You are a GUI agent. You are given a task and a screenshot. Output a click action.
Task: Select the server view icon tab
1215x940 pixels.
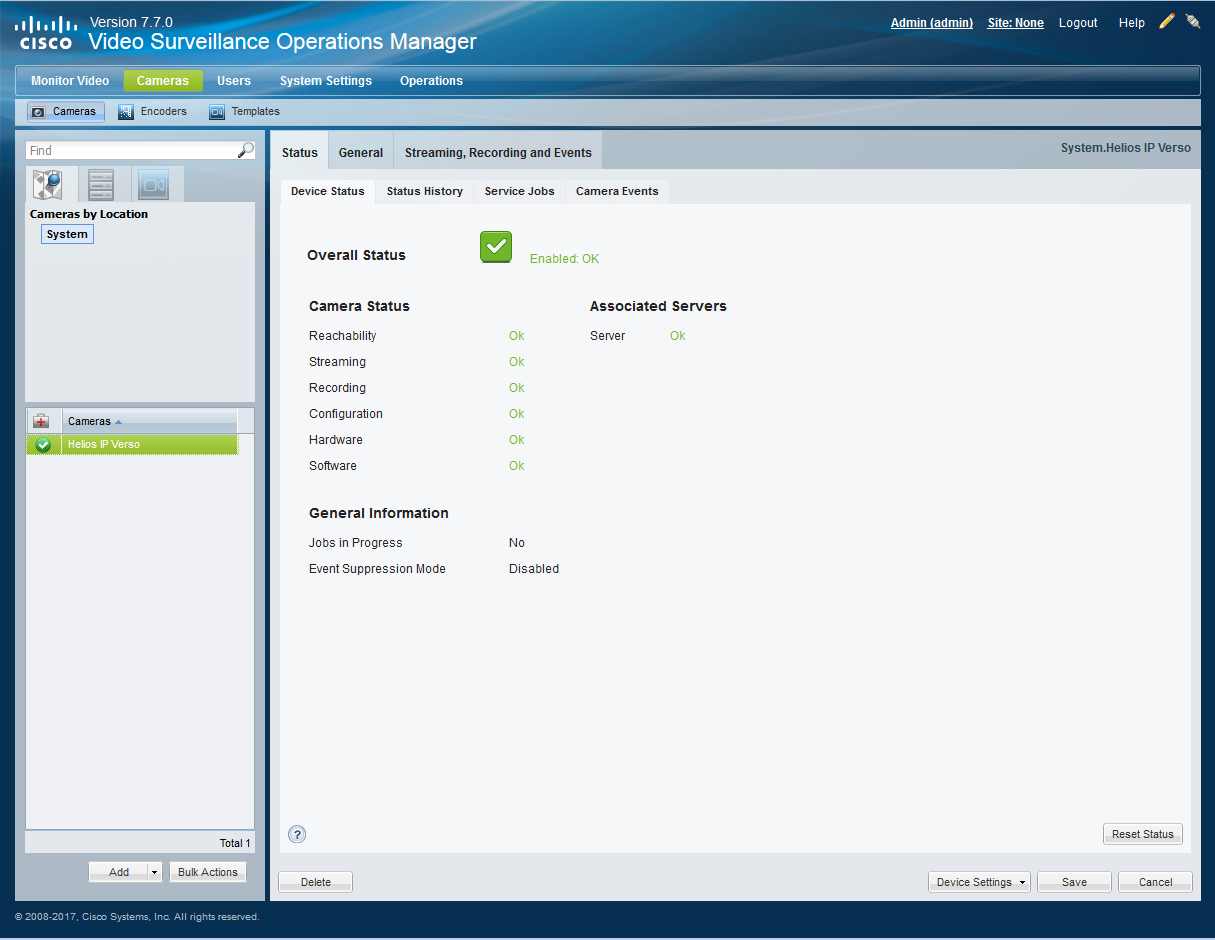101,184
